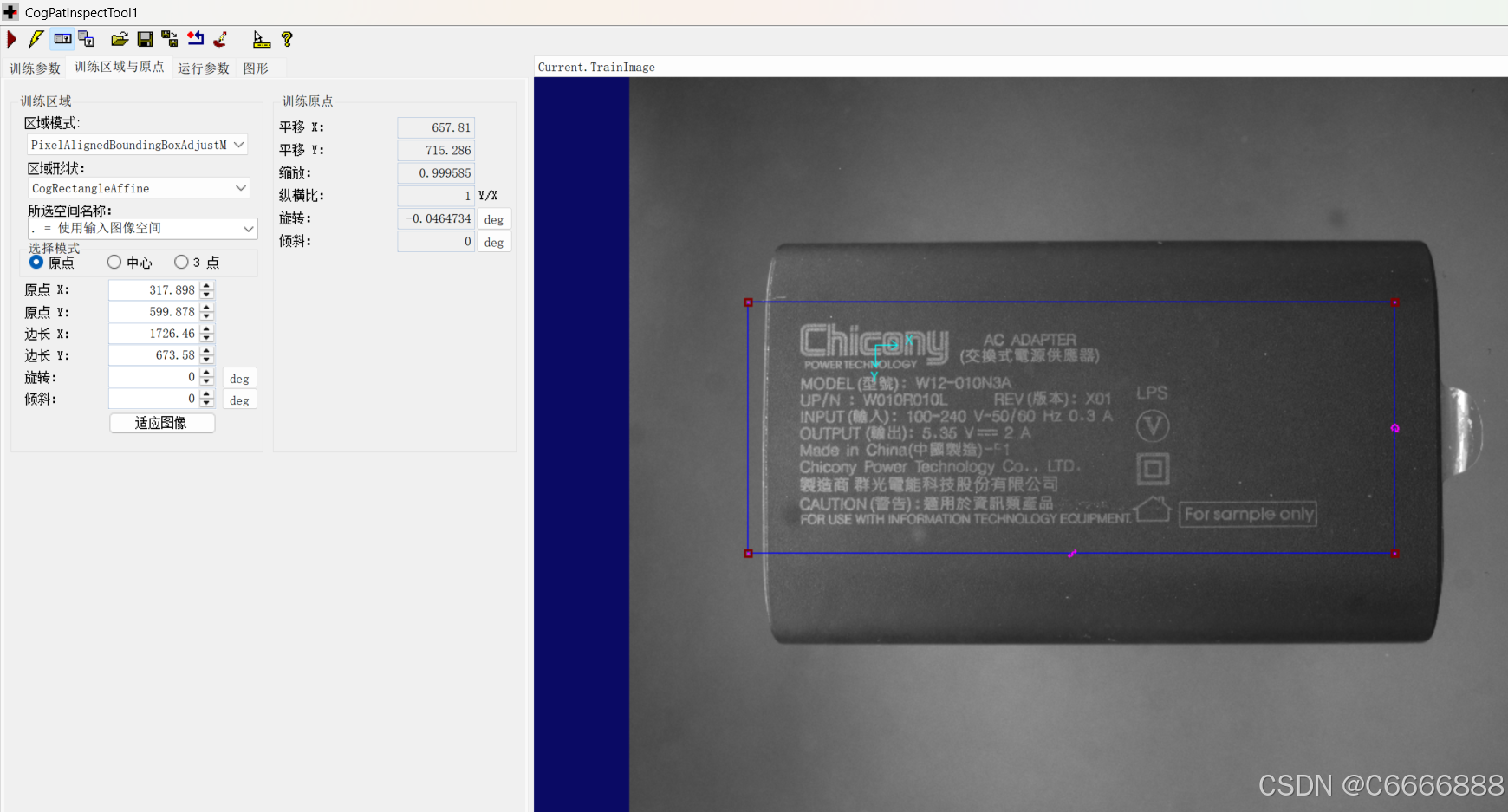Toggle tooltips with the pointer ruler icon

pyautogui.click(x=261, y=39)
